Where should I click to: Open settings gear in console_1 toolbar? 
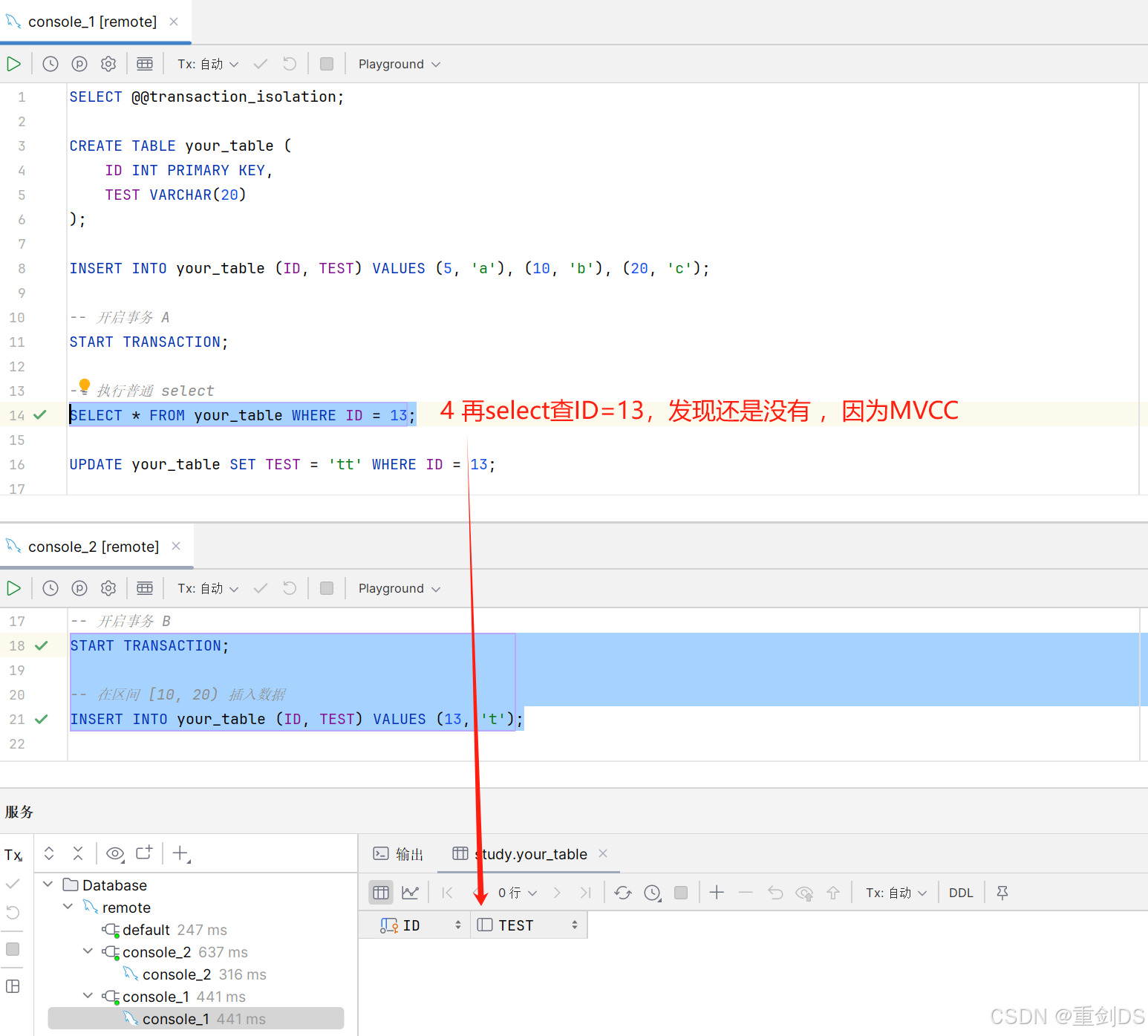108,64
